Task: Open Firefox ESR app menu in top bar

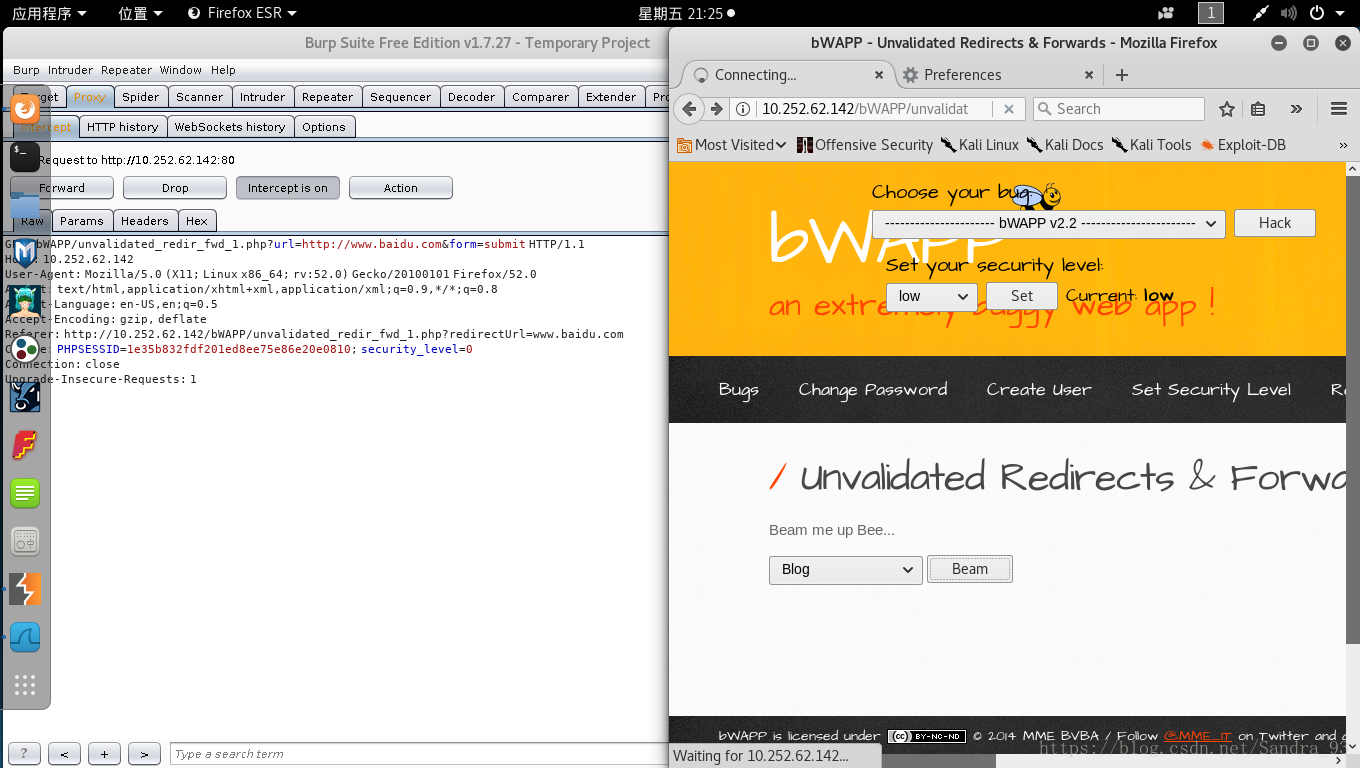Action: coord(243,13)
